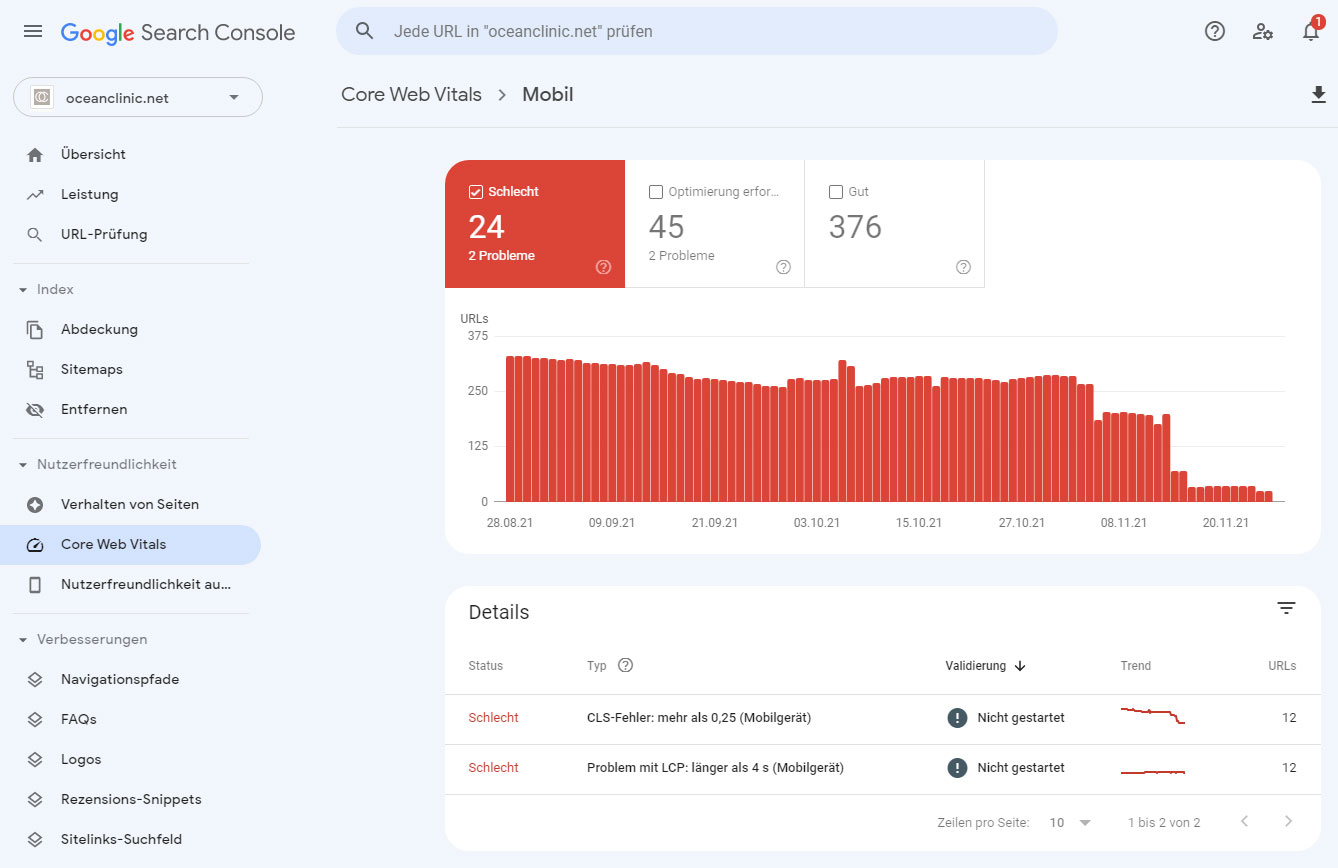Click the Sitemaps icon

35,370
